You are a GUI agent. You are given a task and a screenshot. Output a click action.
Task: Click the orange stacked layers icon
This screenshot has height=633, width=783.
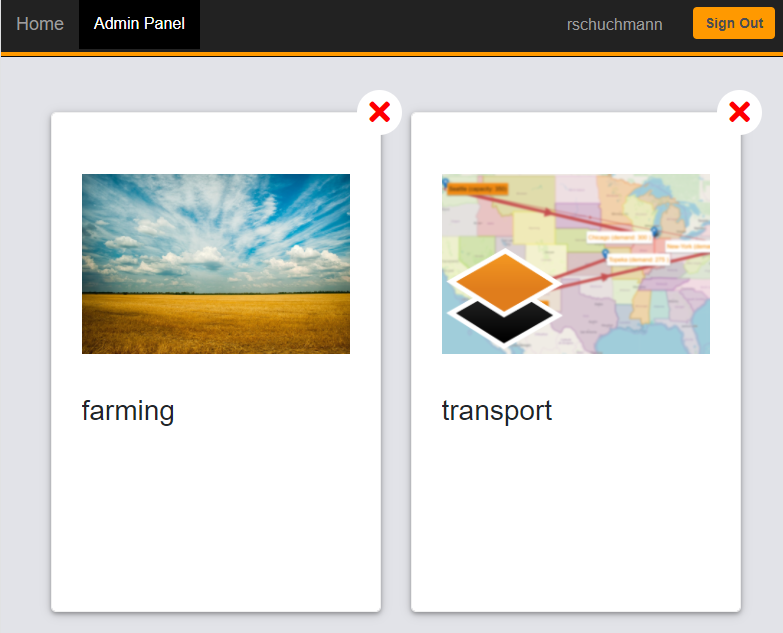[505, 281]
